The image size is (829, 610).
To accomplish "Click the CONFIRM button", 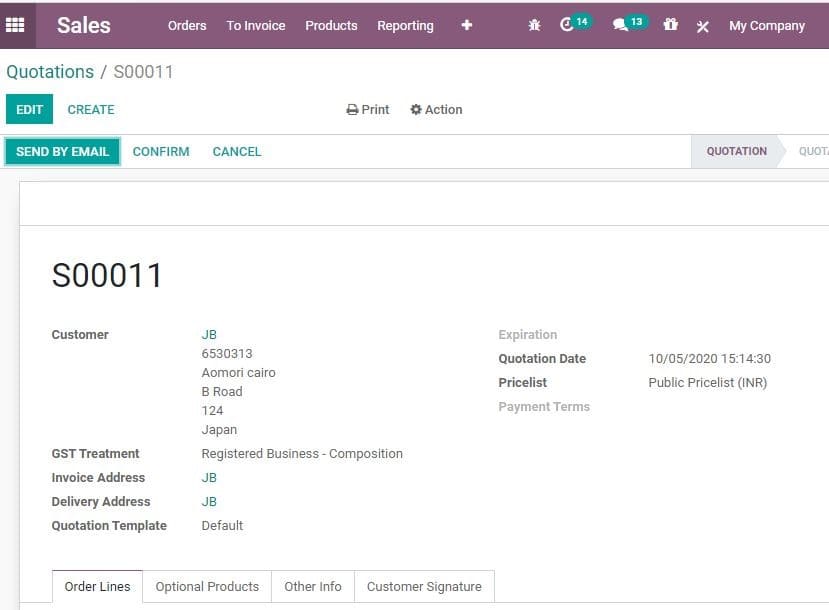I will pyautogui.click(x=160, y=151).
